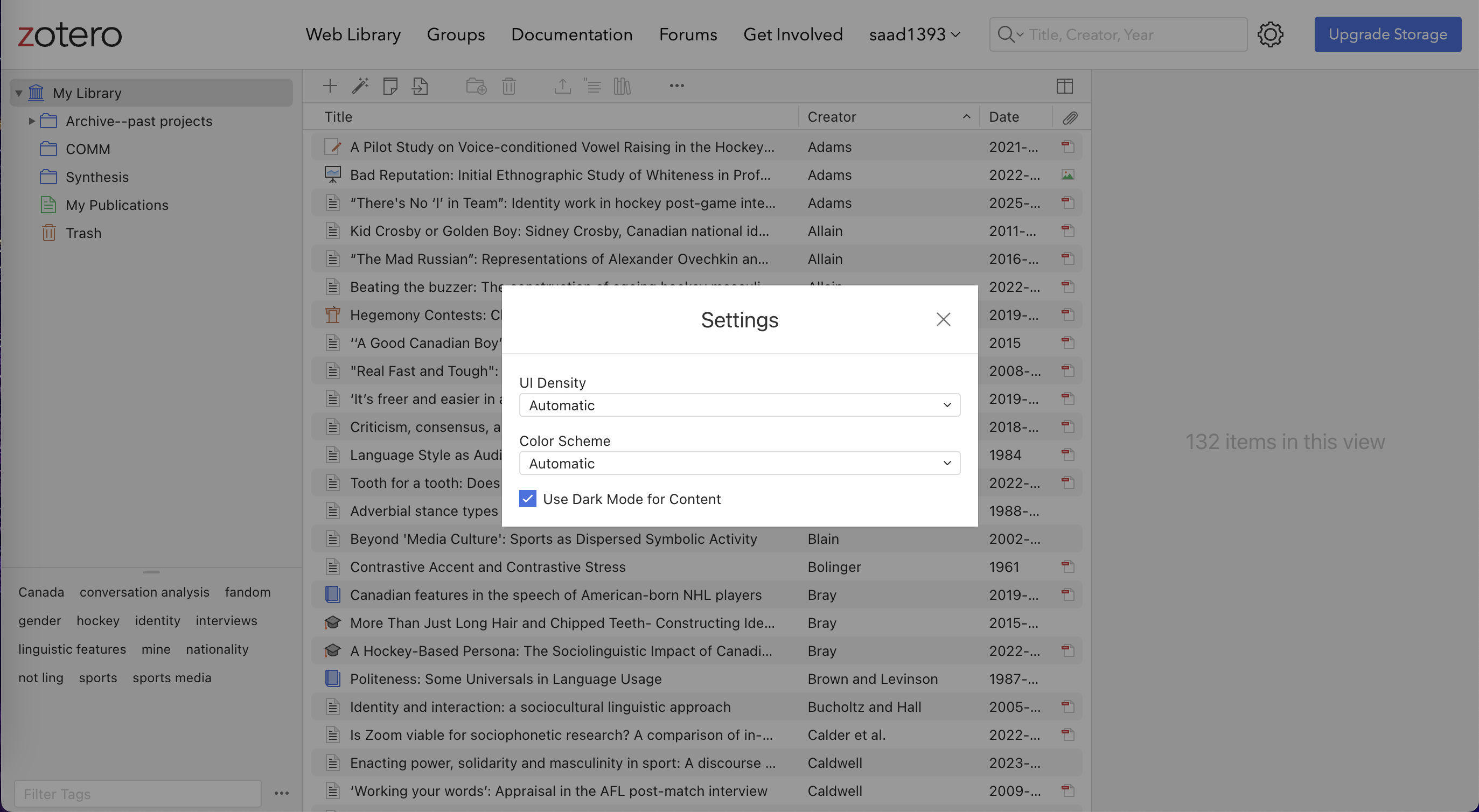
Task: Go to the Documentation page
Action: (571, 34)
